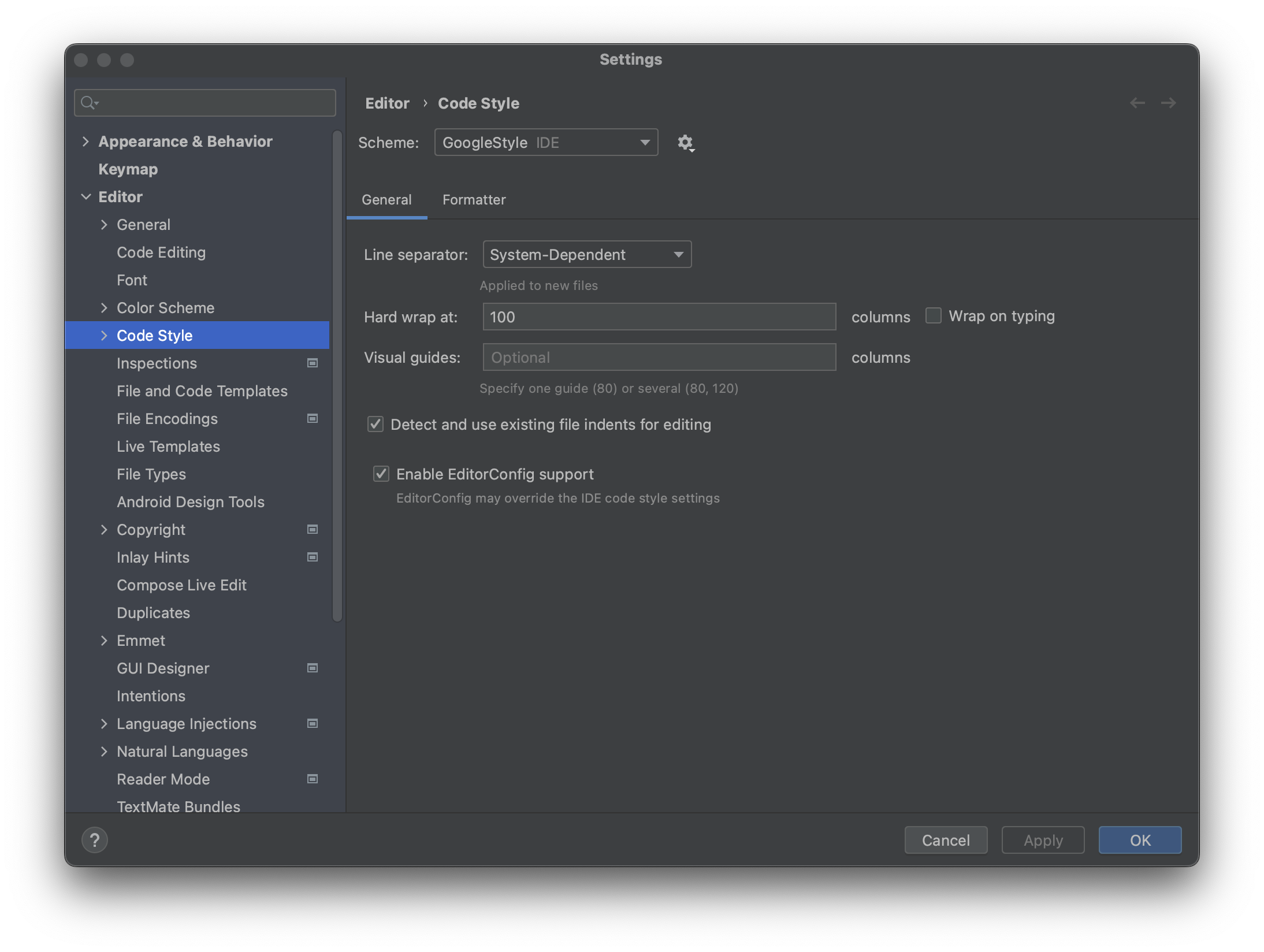Click the project-level icon beside Copyright
Screen dimensions: 1264x952
point(313,529)
